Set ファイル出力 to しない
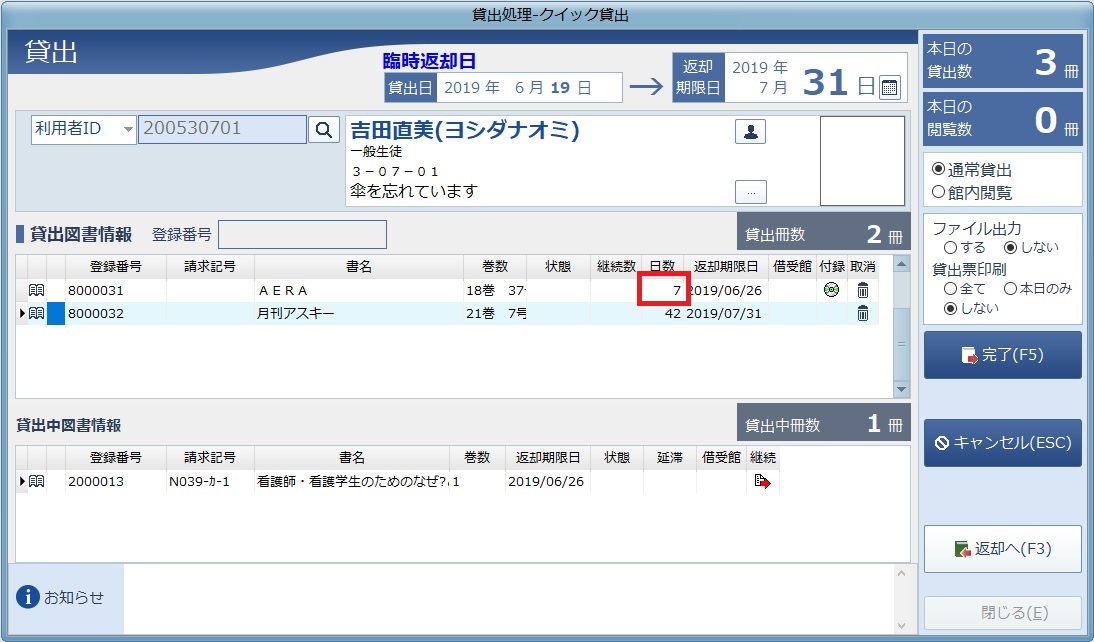The width and height of the screenshot is (1094, 642). coord(1010,247)
